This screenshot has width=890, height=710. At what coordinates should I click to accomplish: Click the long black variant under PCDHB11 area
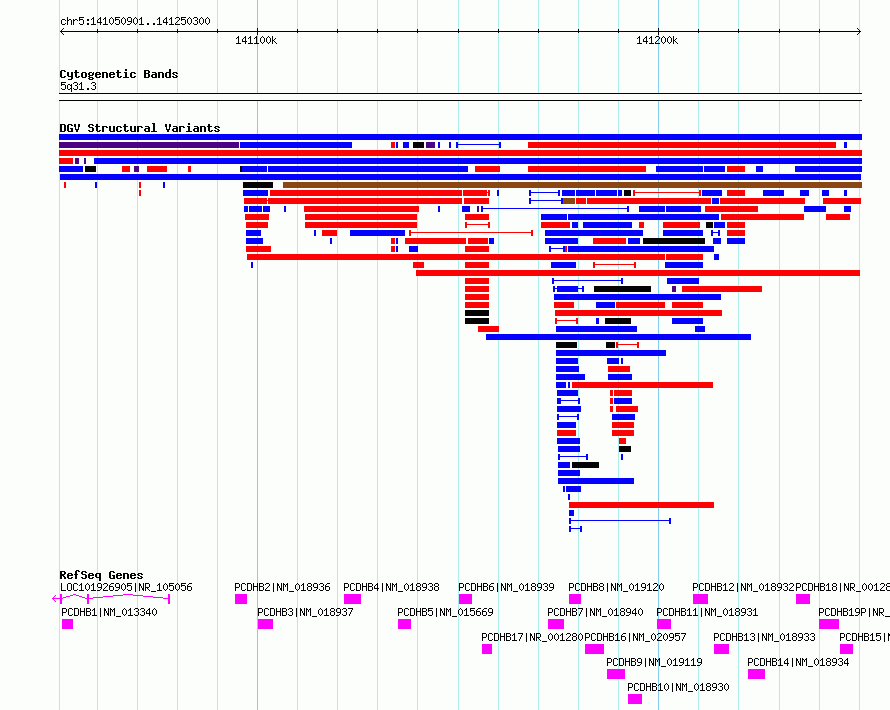click(674, 241)
